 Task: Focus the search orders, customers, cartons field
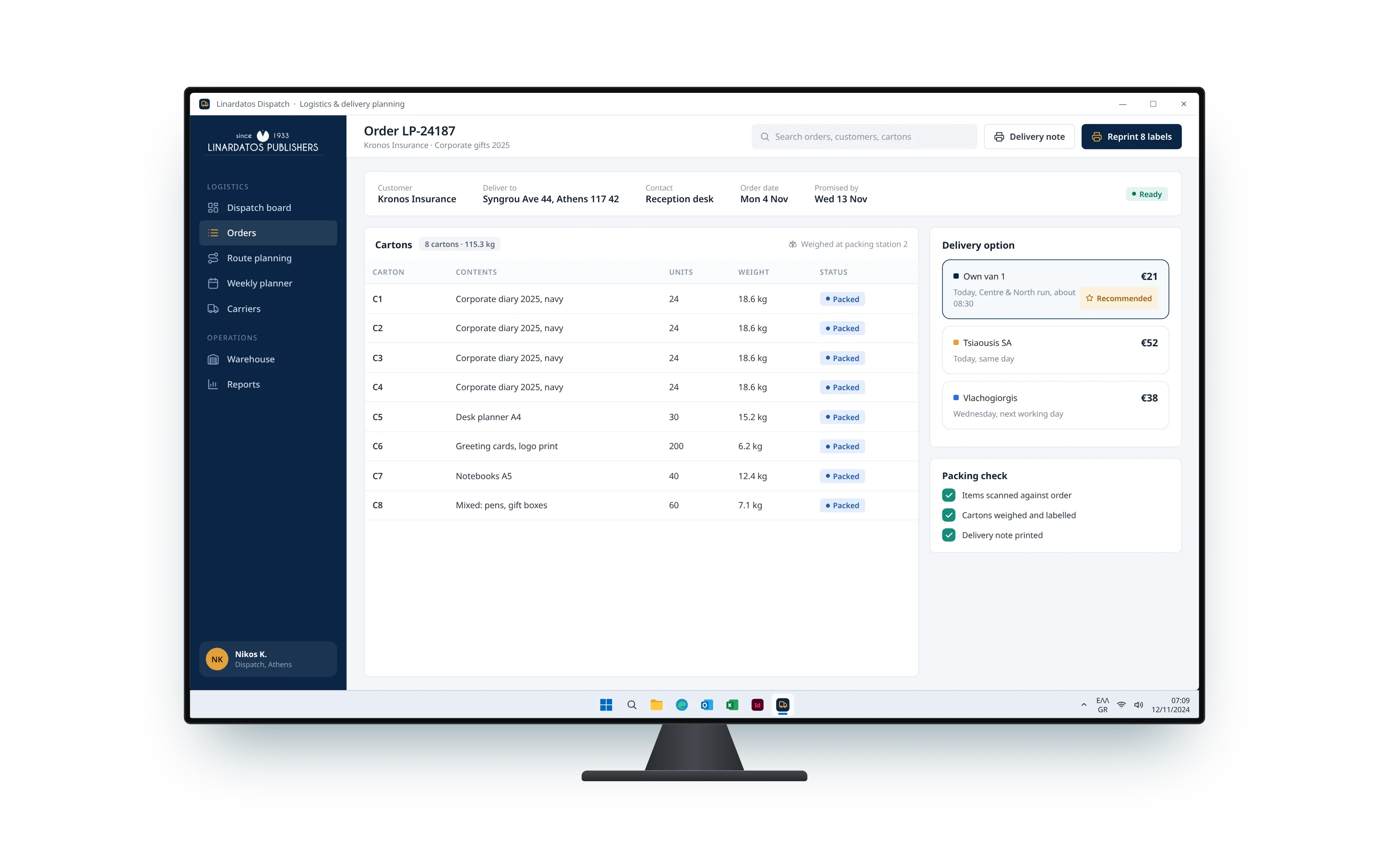click(864, 137)
